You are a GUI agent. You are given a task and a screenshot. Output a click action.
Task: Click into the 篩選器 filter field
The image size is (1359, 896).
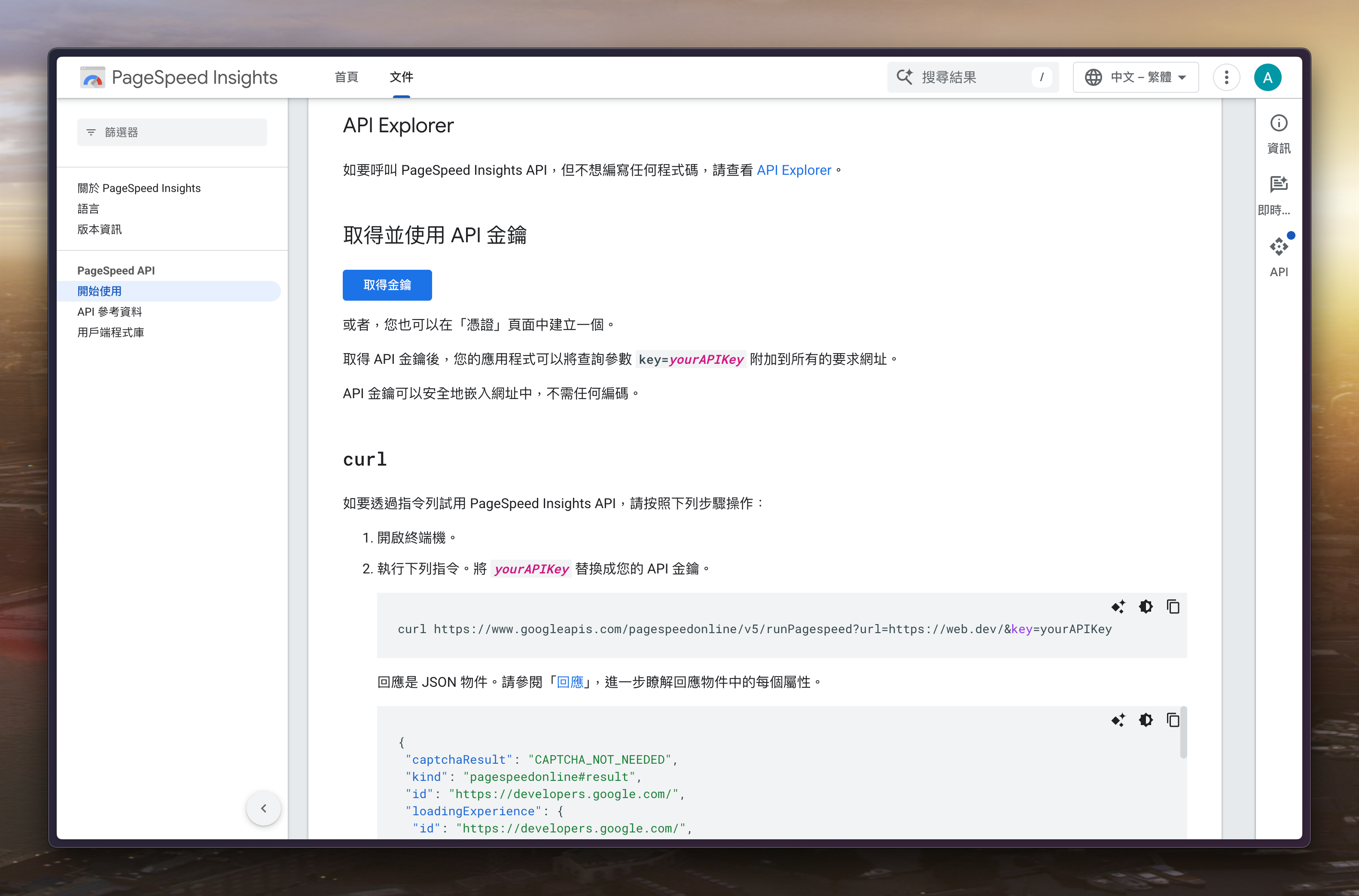tap(172, 132)
